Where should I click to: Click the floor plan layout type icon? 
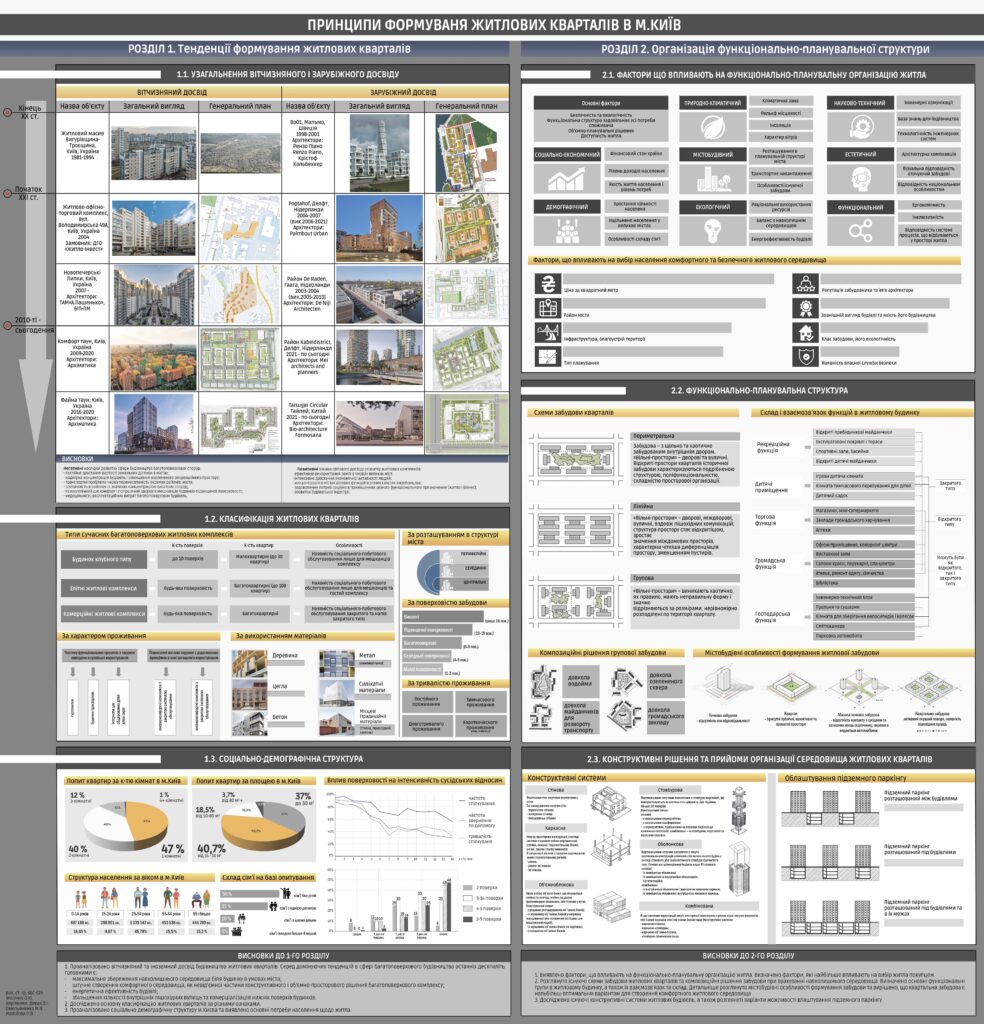coord(547,357)
